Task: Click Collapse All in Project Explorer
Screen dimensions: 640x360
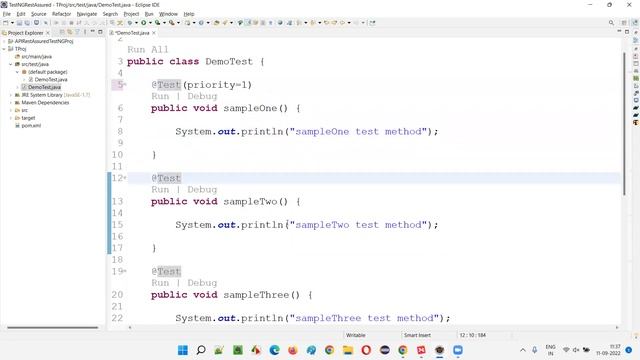Action: click(x=62, y=32)
